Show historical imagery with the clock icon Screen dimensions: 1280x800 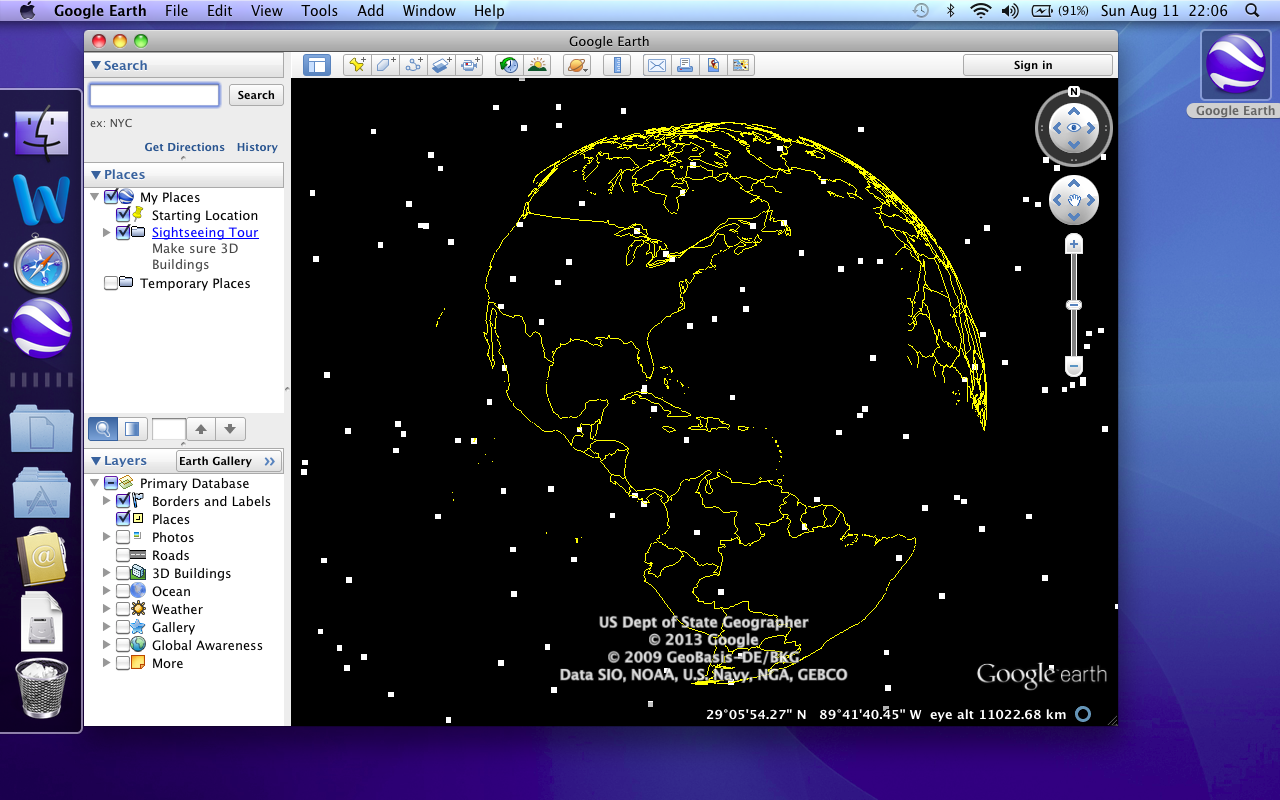(x=509, y=65)
